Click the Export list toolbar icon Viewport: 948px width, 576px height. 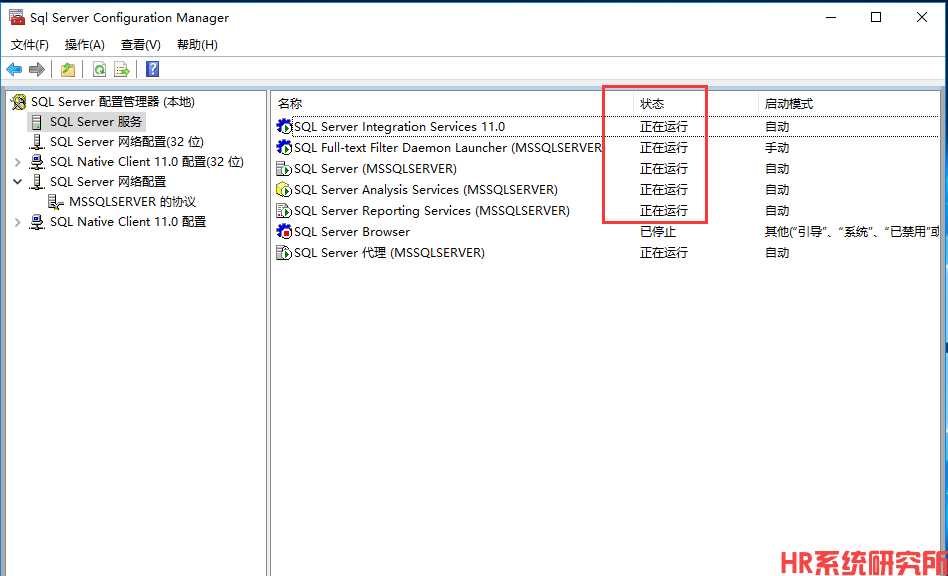(122, 70)
